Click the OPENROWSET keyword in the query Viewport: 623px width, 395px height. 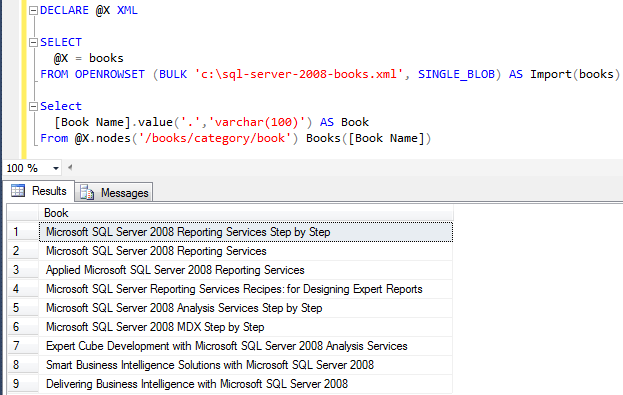coord(110,74)
